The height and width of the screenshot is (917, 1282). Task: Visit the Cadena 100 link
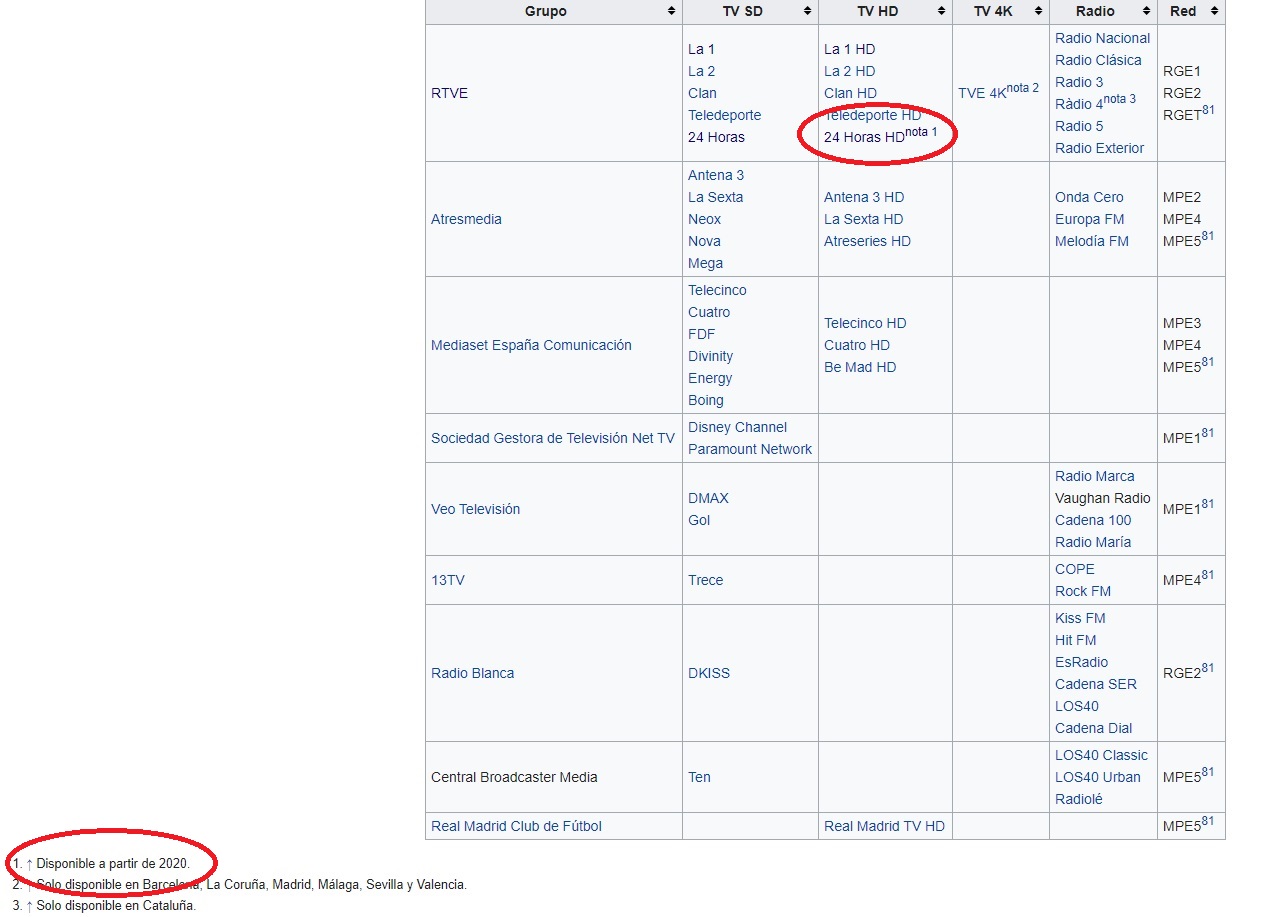1093,520
